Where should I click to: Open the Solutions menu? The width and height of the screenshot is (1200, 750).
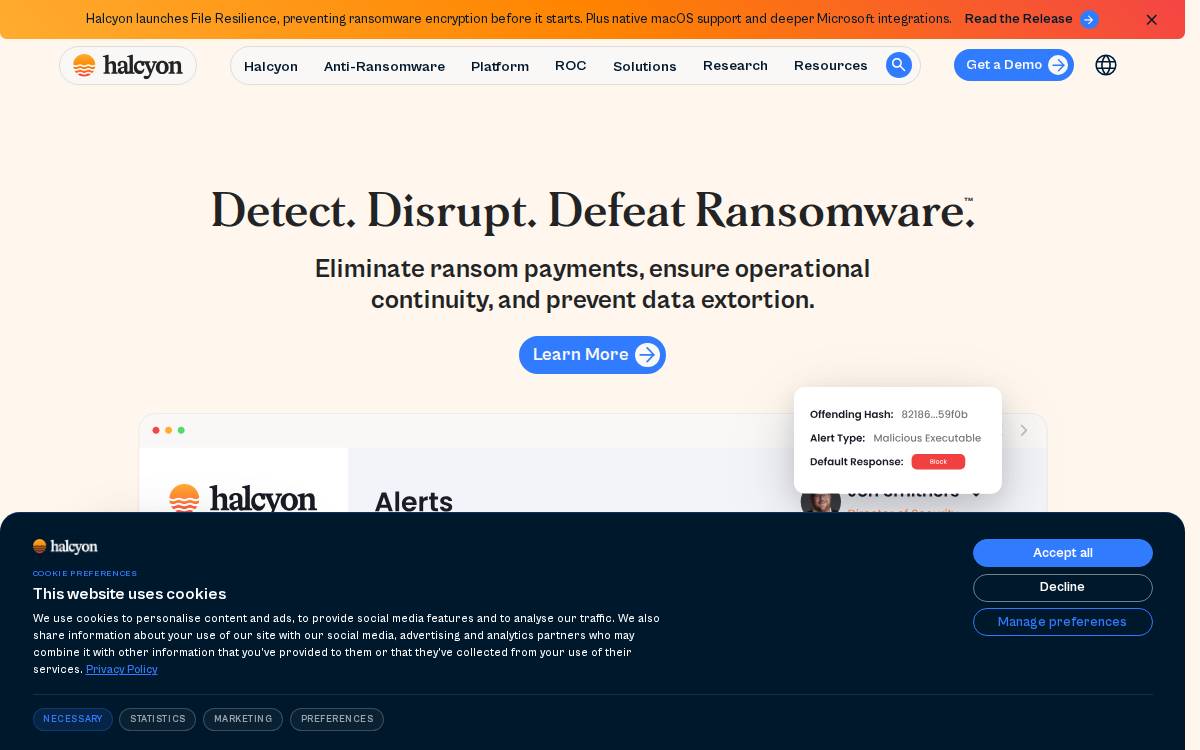click(645, 66)
